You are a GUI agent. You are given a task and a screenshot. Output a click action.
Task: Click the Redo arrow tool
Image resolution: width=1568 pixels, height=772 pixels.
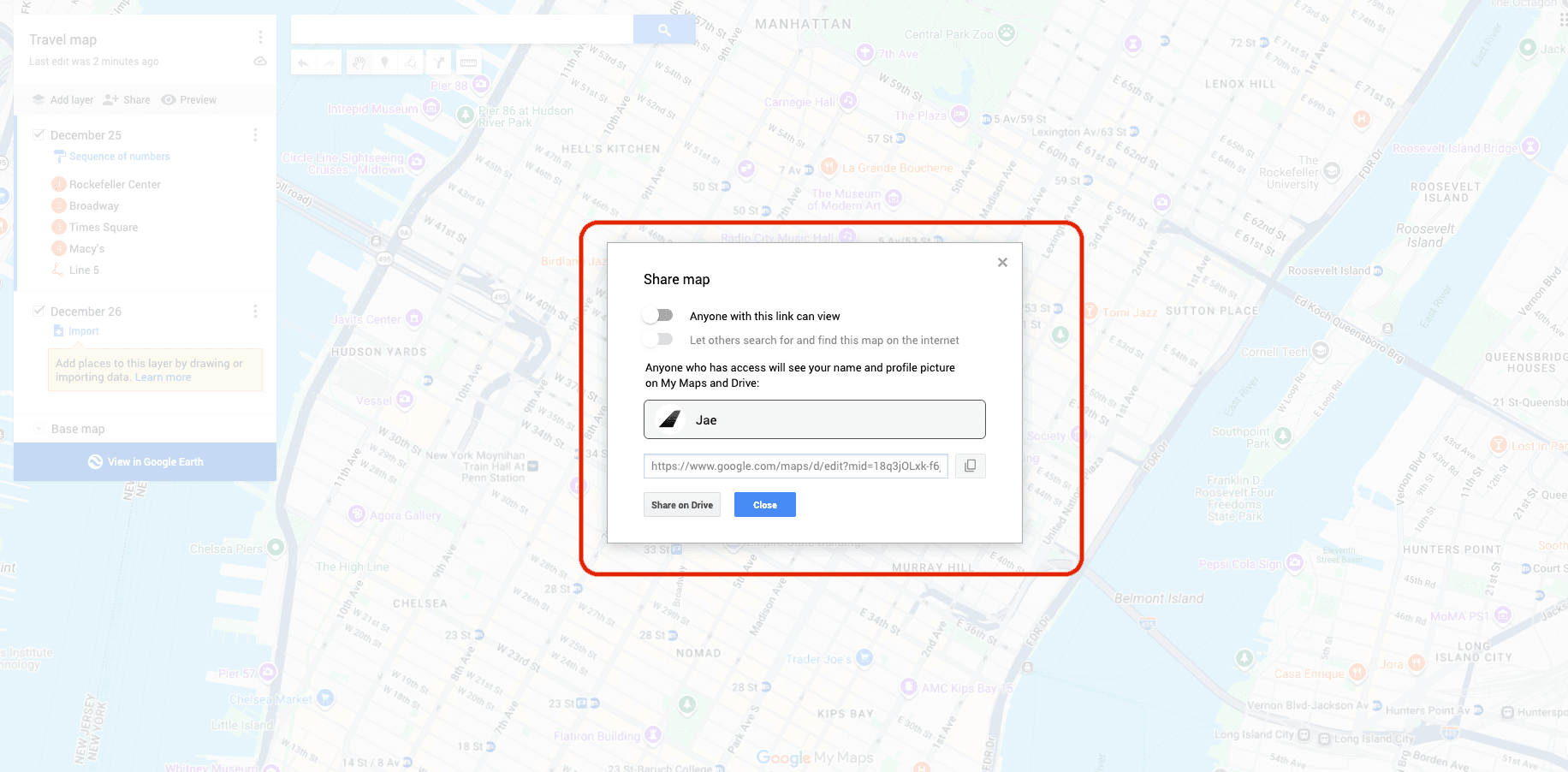click(330, 62)
